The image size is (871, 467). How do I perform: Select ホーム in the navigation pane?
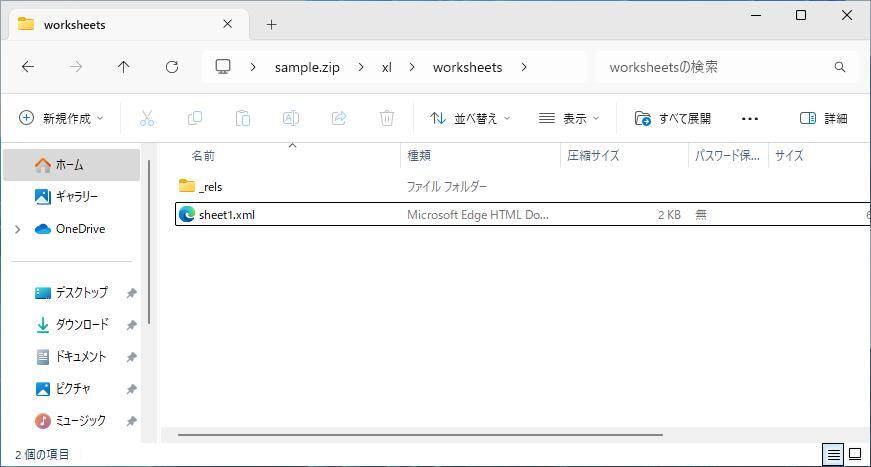point(71,165)
